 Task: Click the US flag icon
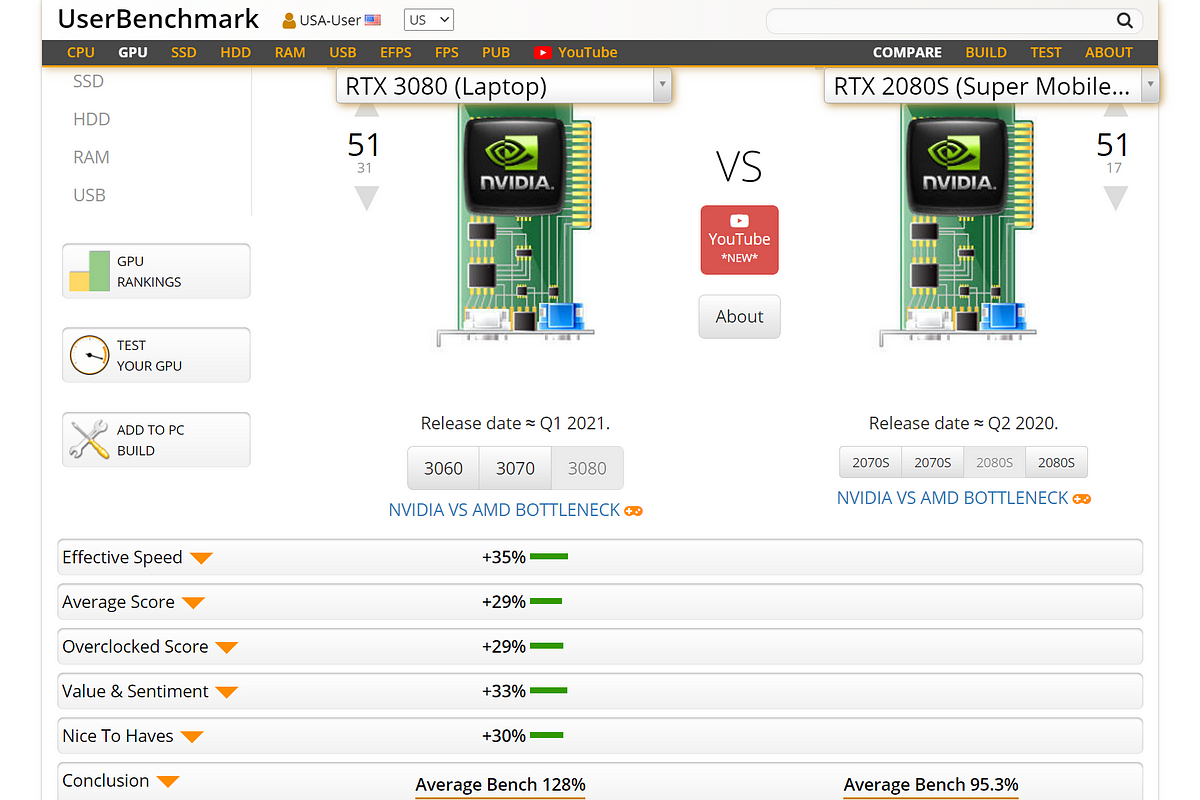[x=373, y=20]
